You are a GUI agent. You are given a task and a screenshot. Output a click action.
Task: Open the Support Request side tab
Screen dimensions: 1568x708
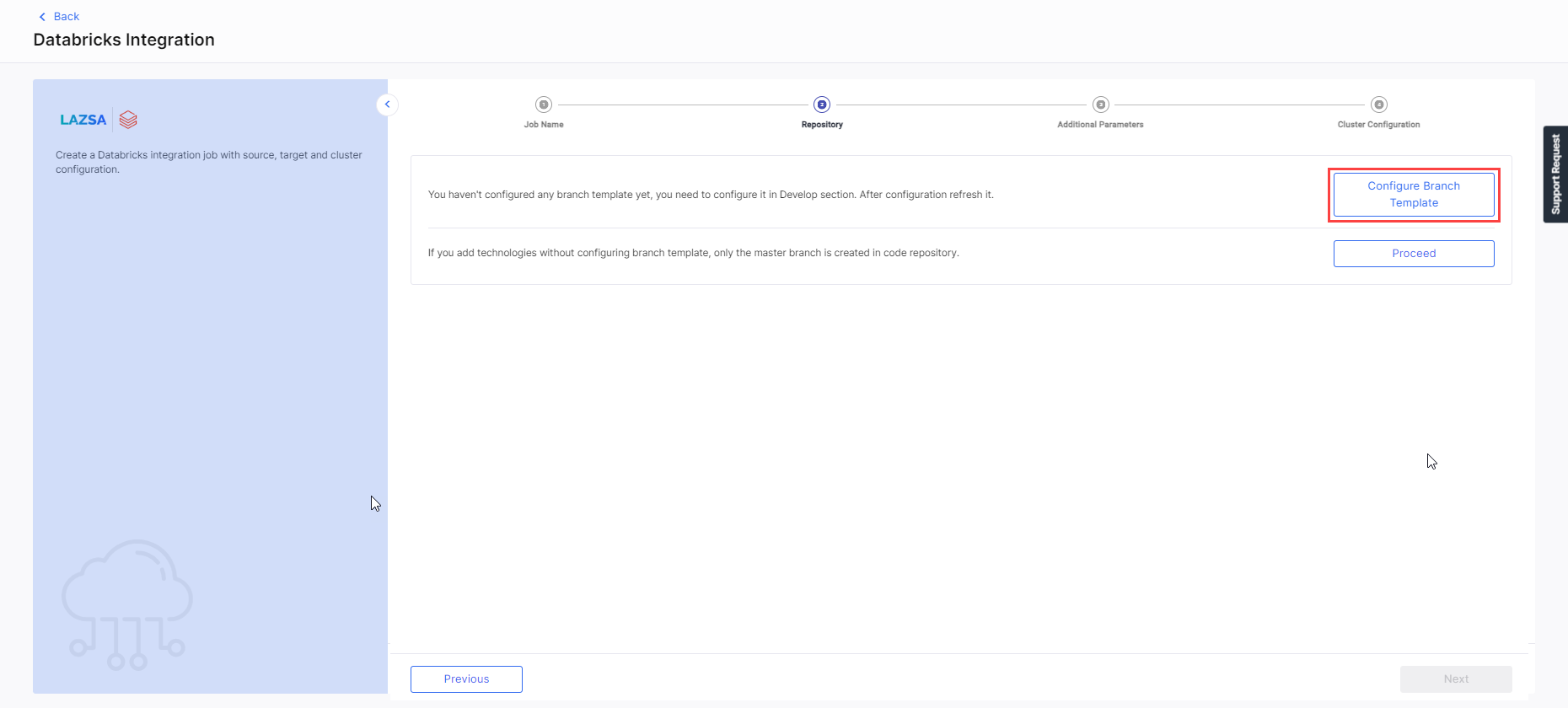(x=1555, y=174)
